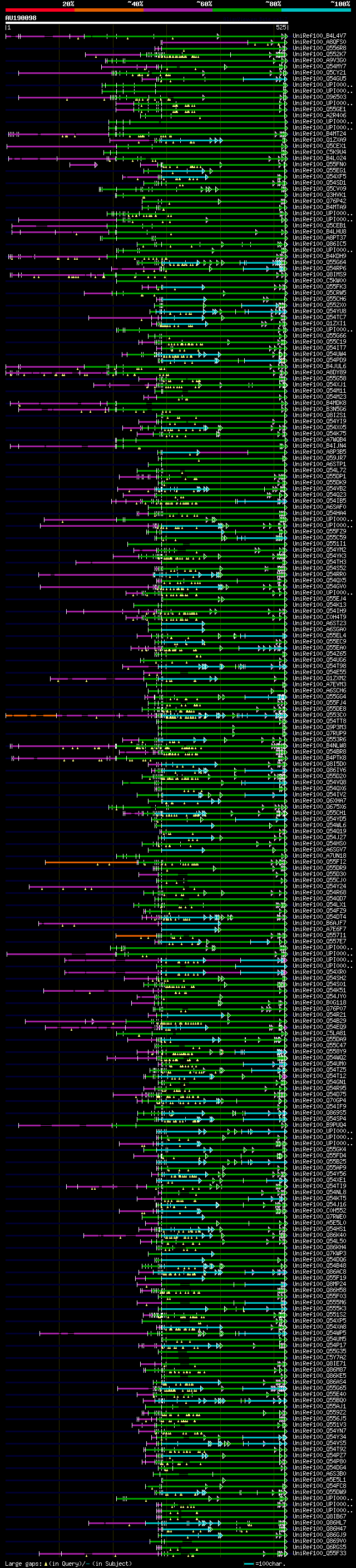
Task: Select the UniRef100_Q86HL7 label
Action: pyautogui.click(x=319, y=1522)
